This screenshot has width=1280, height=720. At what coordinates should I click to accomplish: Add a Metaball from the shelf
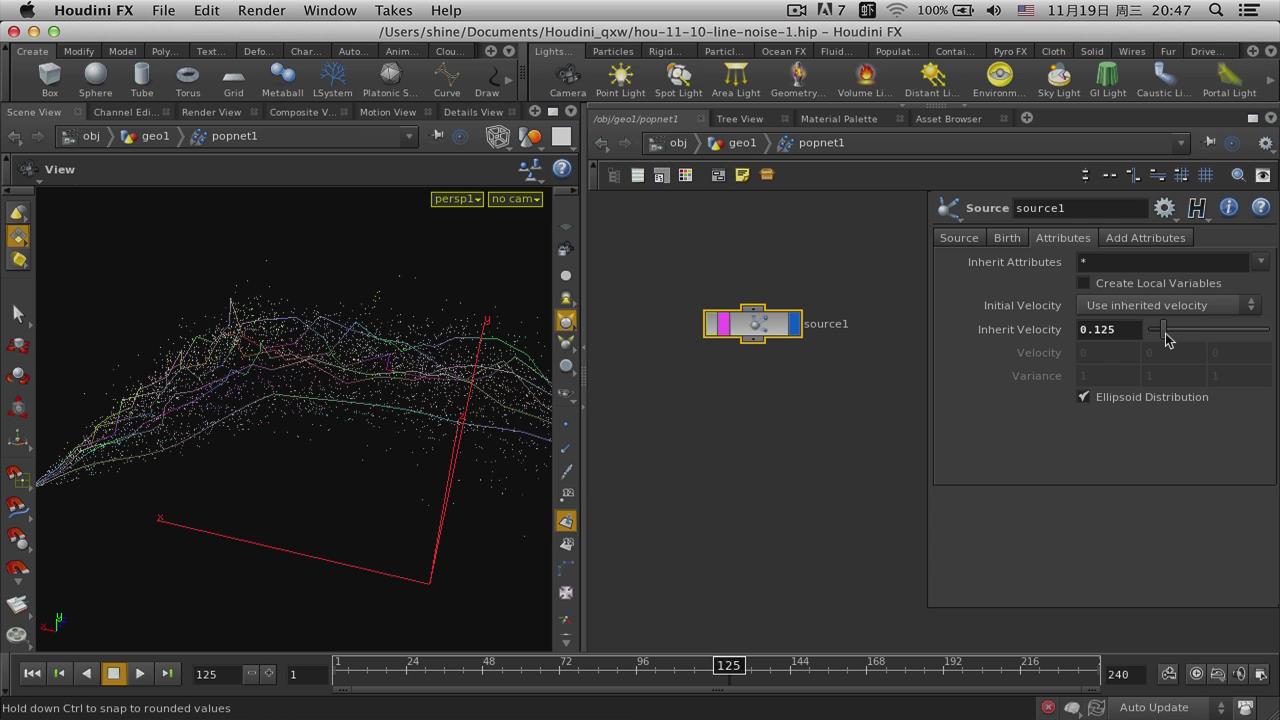click(282, 79)
